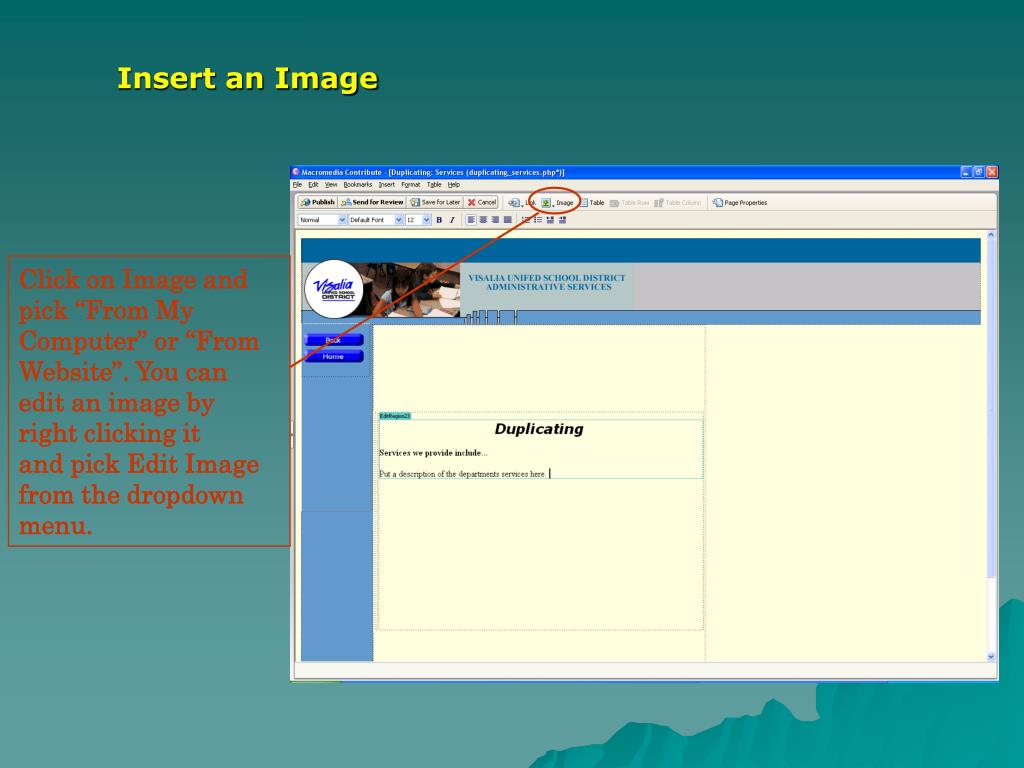Open the View menu
This screenshot has height=768, width=1024.
click(x=331, y=185)
